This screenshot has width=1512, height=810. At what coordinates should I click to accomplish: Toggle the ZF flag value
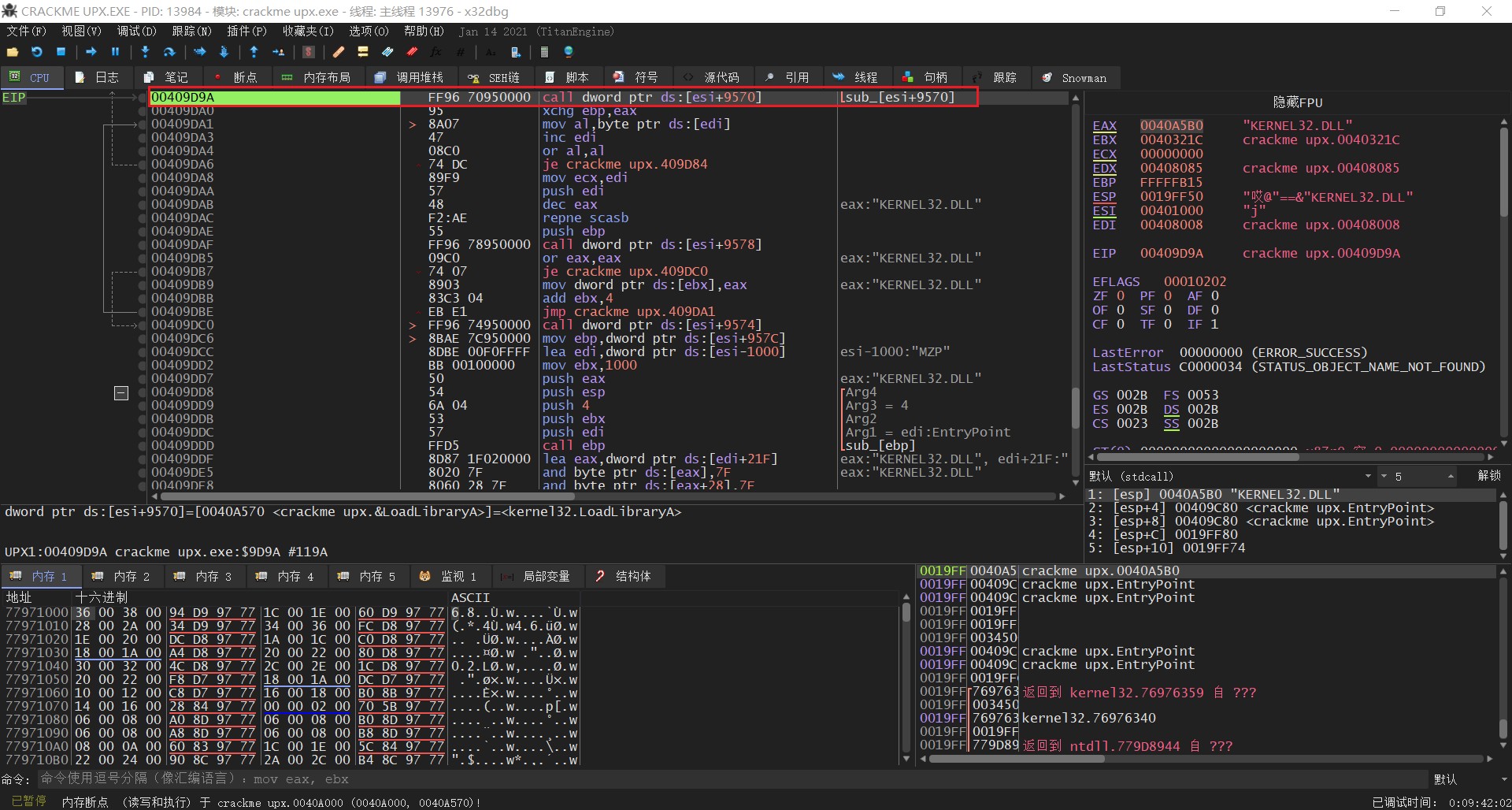tap(1121, 296)
